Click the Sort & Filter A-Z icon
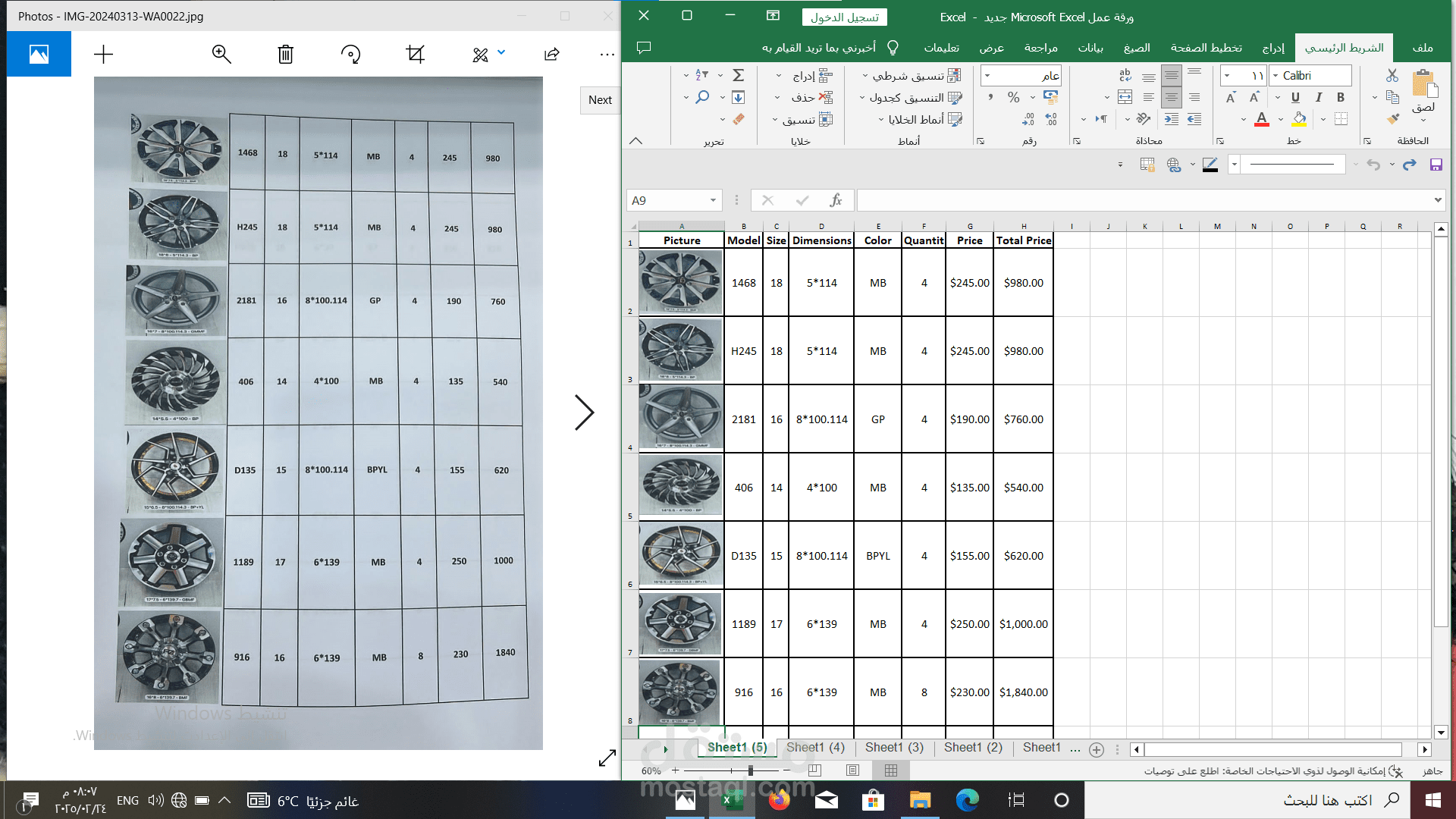Viewport: 1456px width, 819px height. 702,75
